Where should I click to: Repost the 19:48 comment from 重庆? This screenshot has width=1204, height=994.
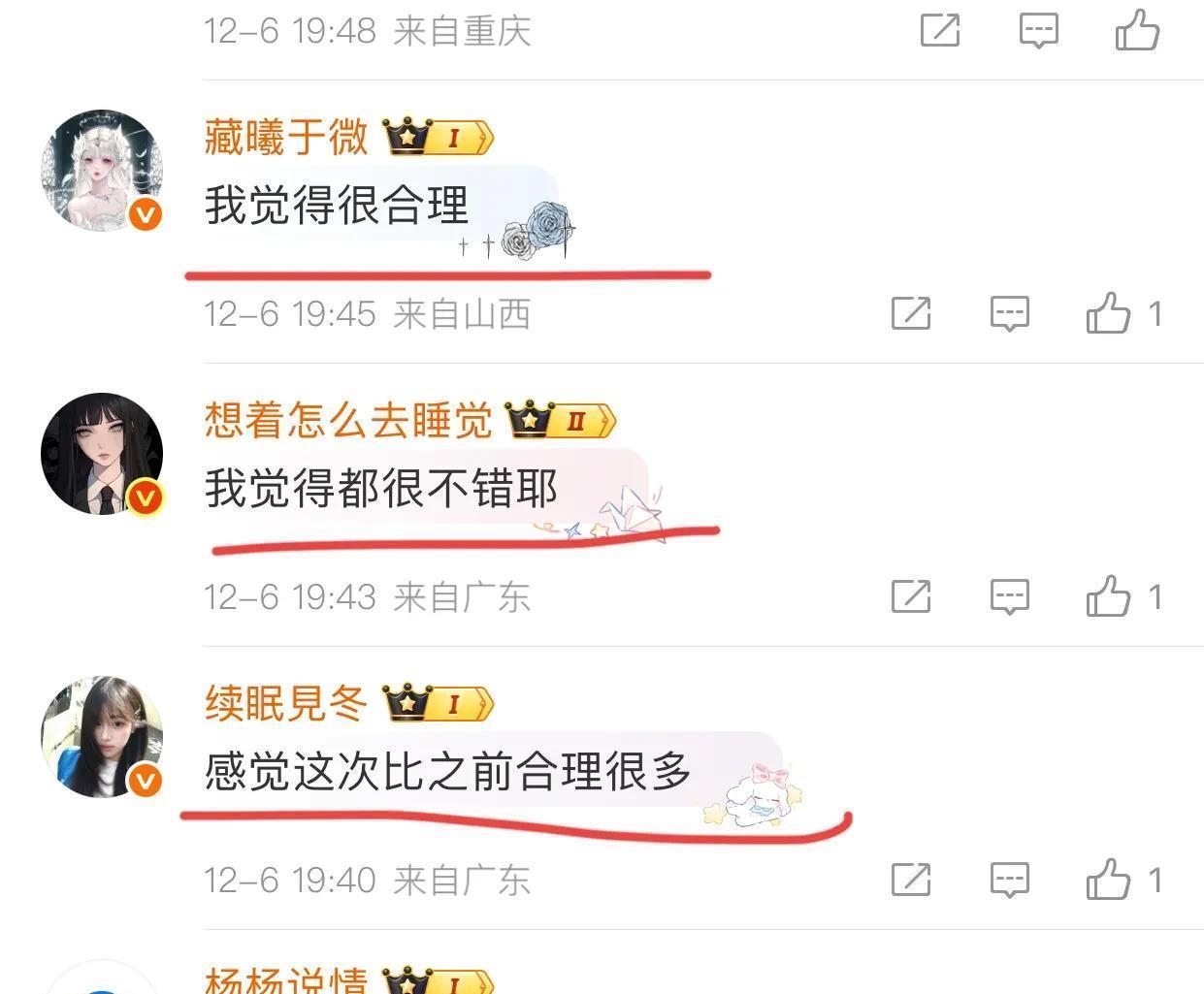pyautogui.click(x=940, y=30)
